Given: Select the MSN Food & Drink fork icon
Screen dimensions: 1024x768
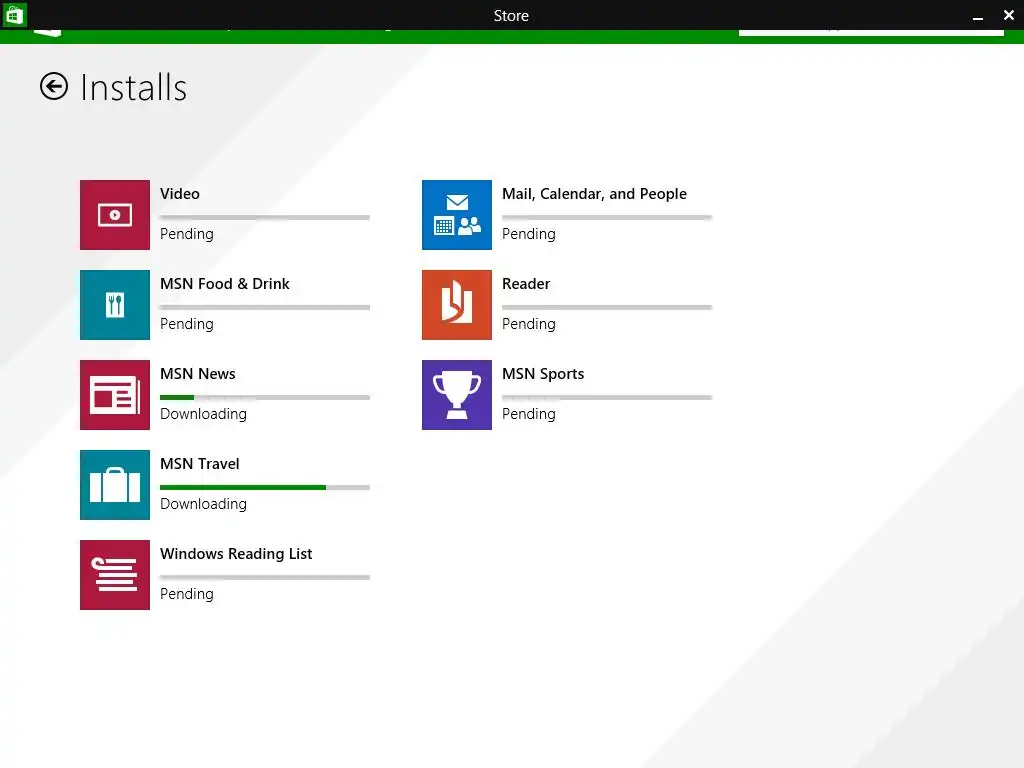Looking at the screenshot, I should pyautogui.click(x=115, y=305).
